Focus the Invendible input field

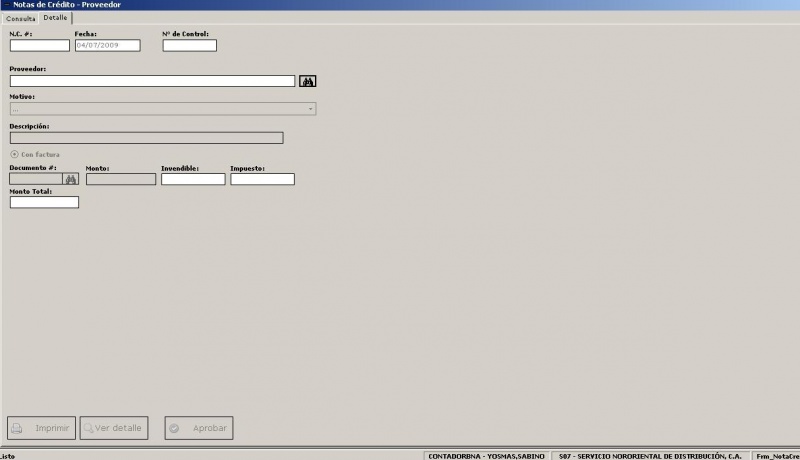pos(193,179)
